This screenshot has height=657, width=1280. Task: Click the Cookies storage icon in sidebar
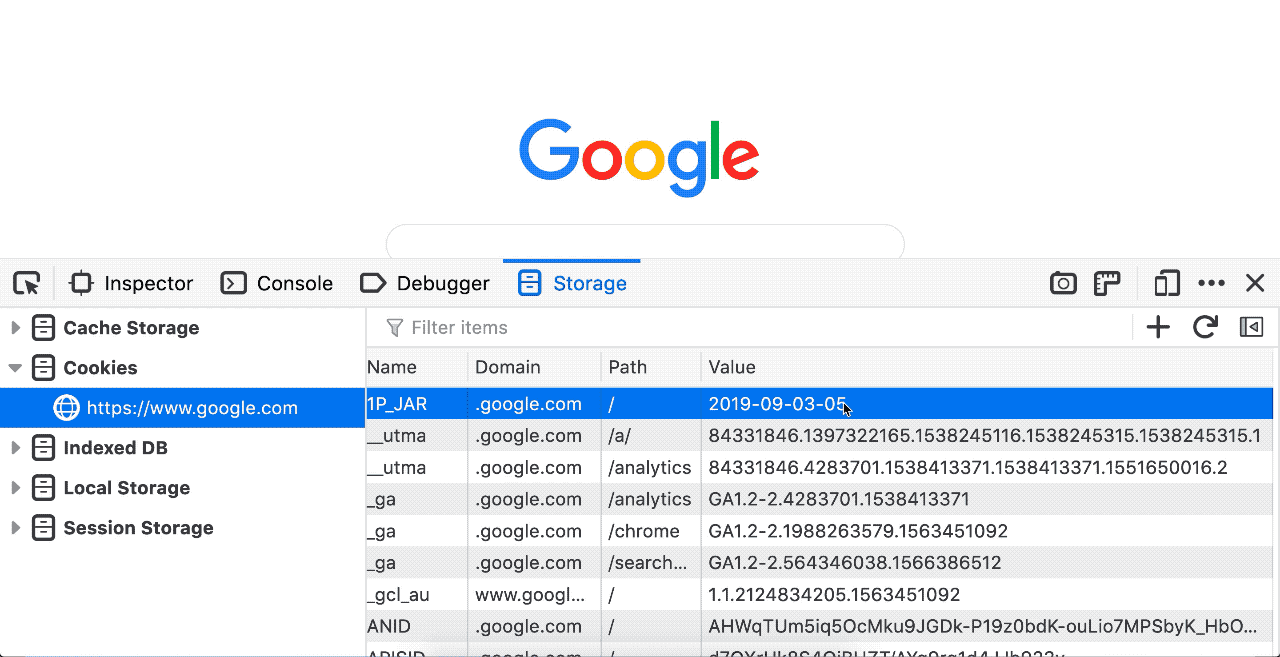43,367
